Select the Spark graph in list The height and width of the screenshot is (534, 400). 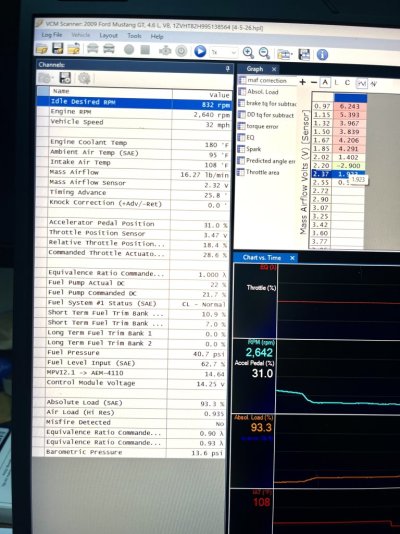pyautogui.click(x=254, y=149)
